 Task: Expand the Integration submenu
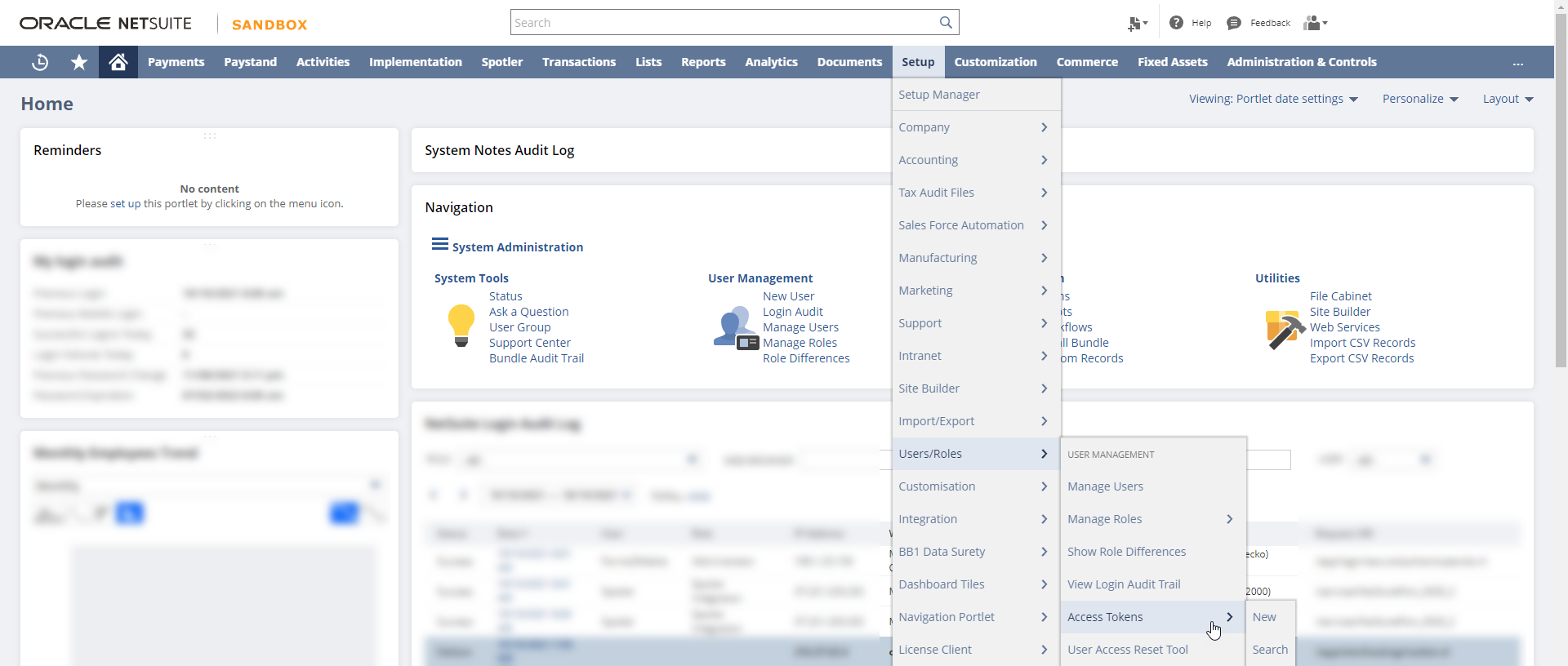[x=977, y=519]
